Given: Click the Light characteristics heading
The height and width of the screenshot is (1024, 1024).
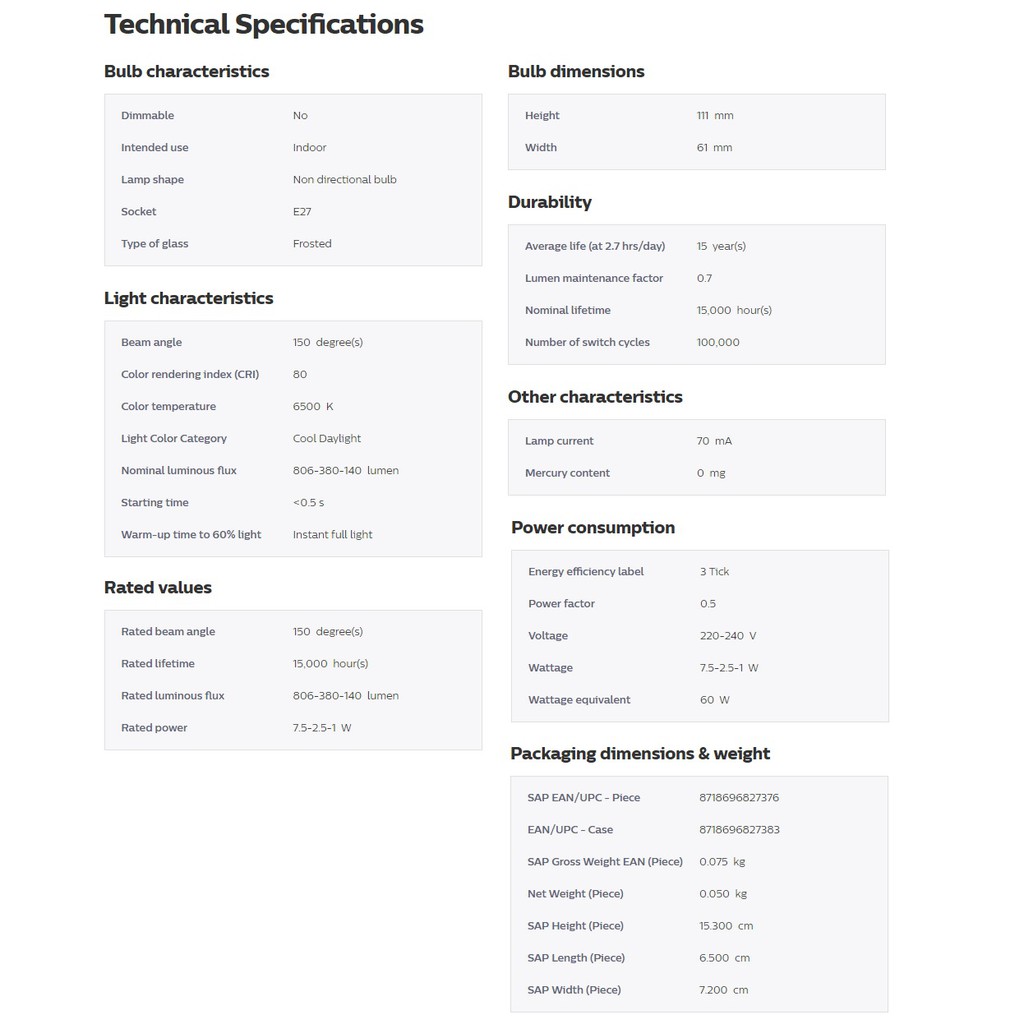Looking at the screenshot, I should (x=189, y=299).
